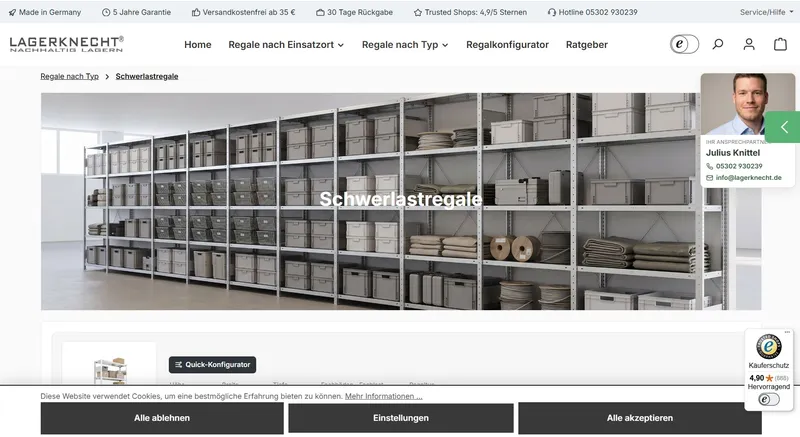
Task: Open cookie Einstellungen
Action: coord(401,418)
